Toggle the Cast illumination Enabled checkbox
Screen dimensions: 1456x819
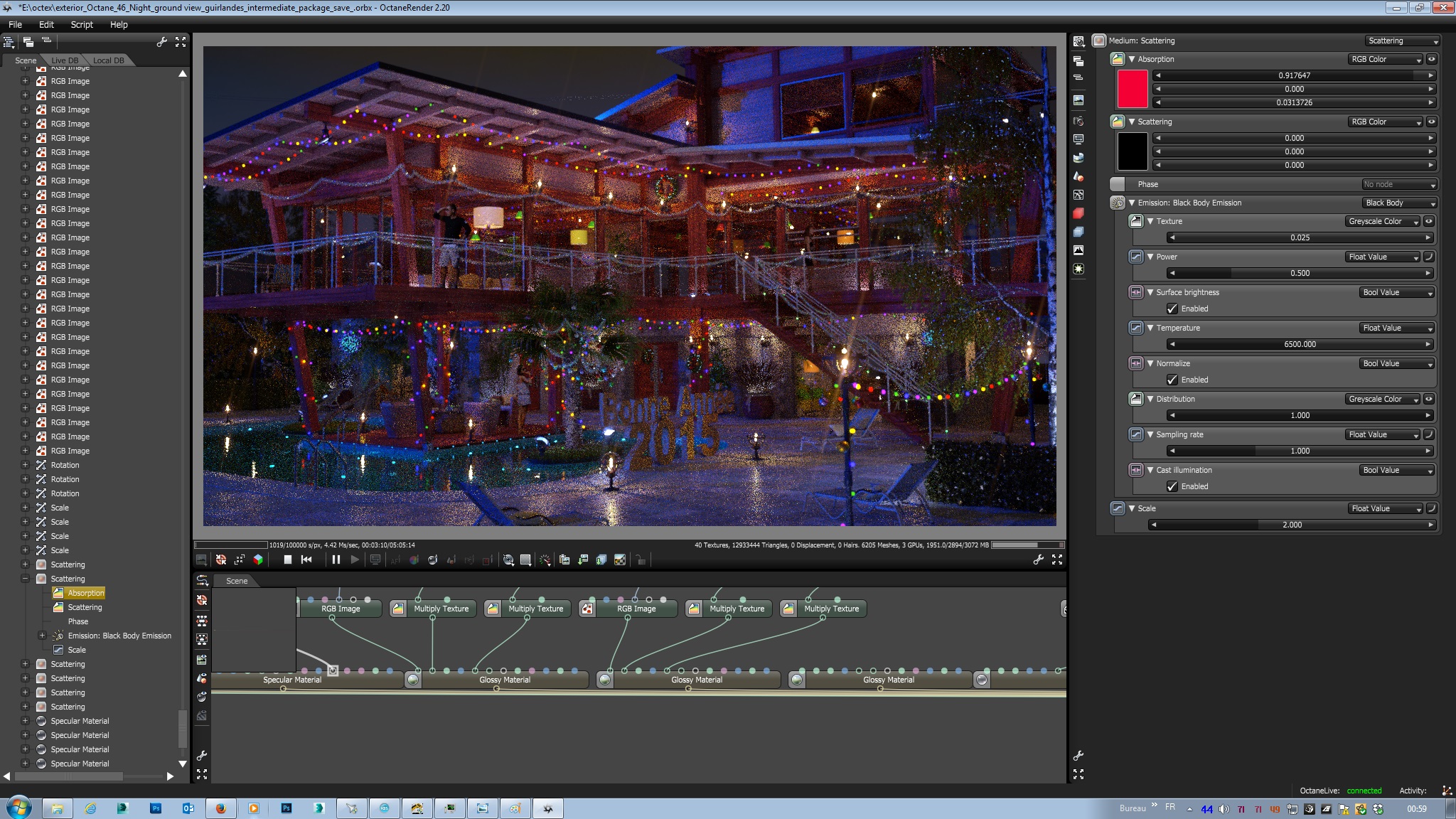(x=1172, y=486)
